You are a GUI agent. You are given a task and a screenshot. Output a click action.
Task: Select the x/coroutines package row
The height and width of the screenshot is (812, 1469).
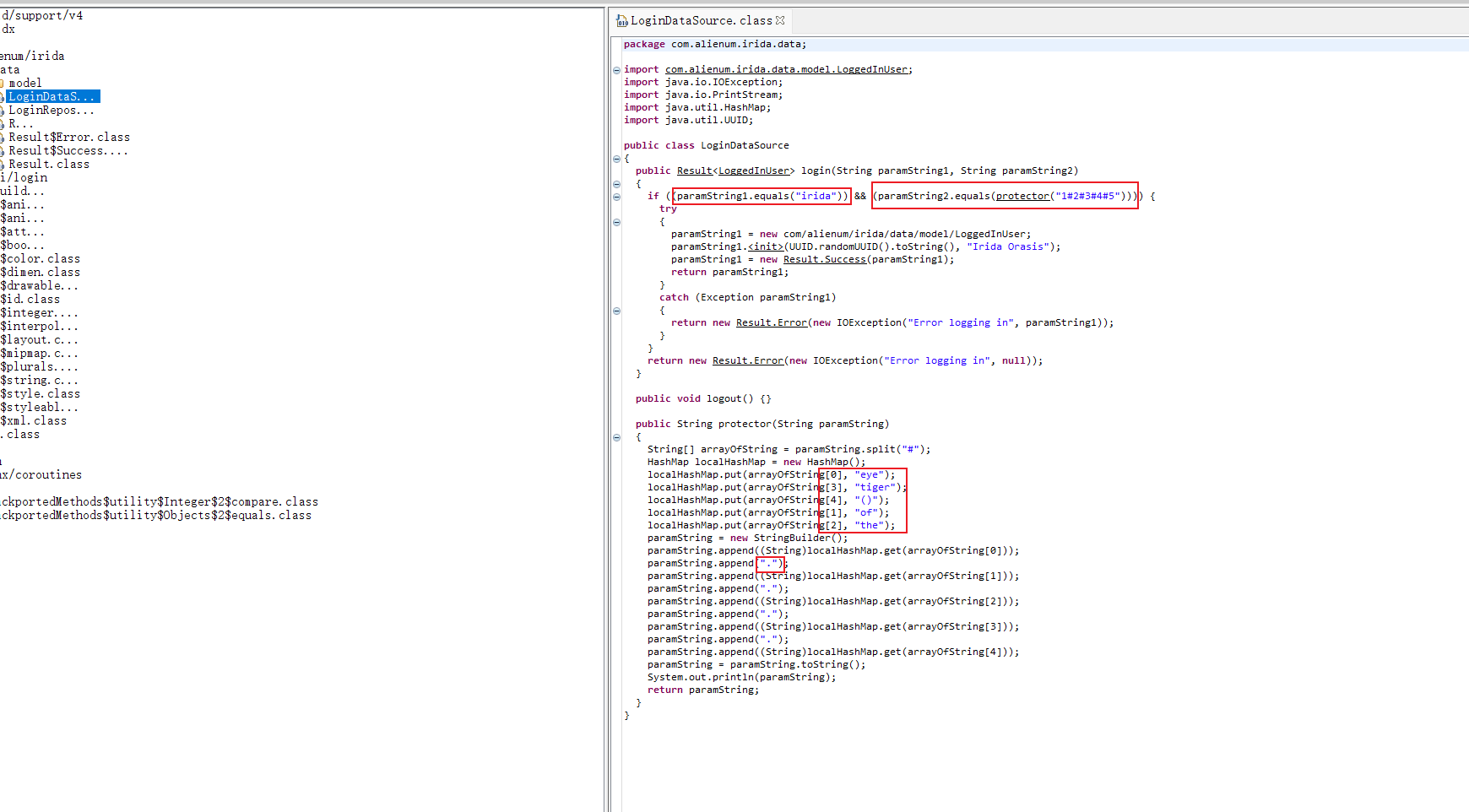tap(41, 474)
